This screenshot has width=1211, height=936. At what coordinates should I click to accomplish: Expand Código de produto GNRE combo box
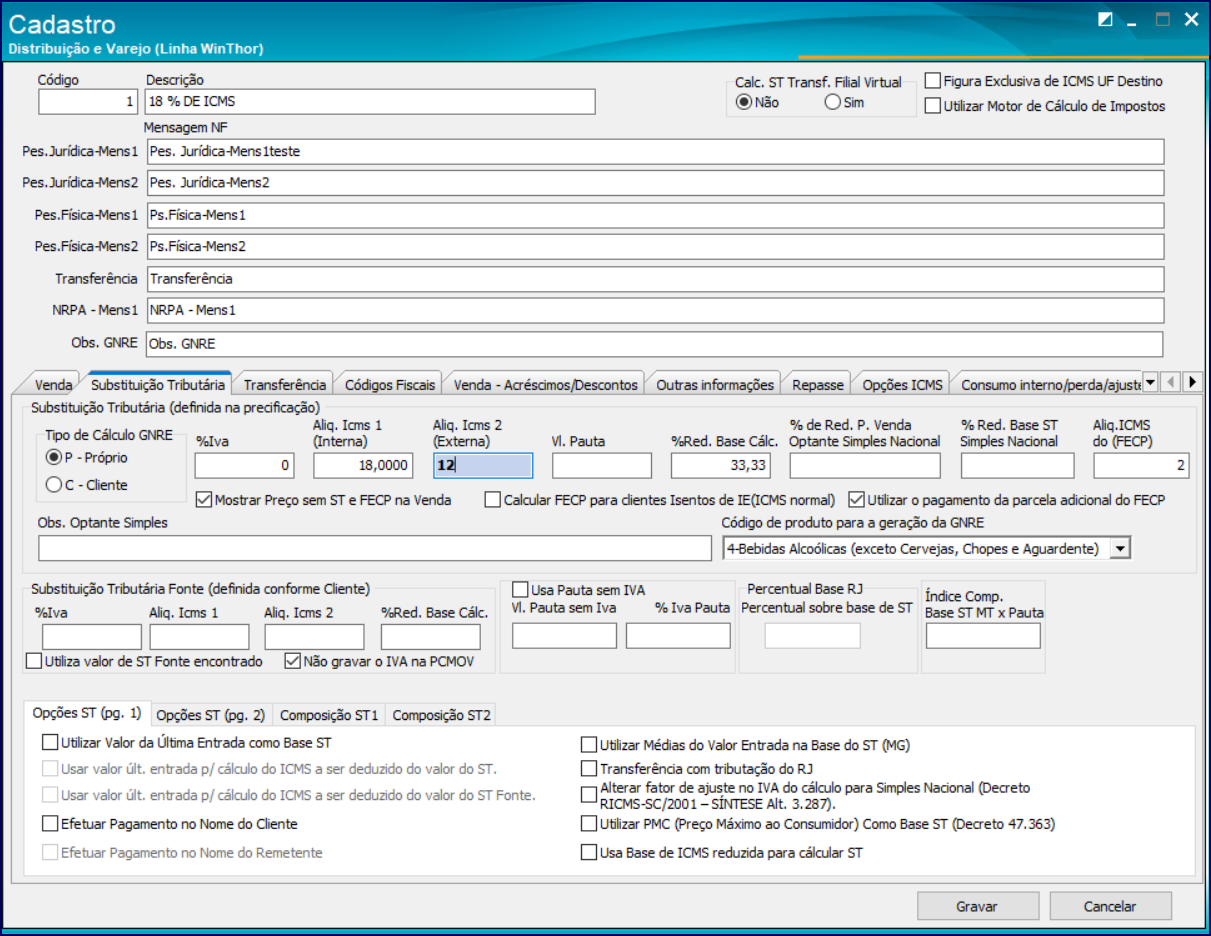click(1121, 548)
